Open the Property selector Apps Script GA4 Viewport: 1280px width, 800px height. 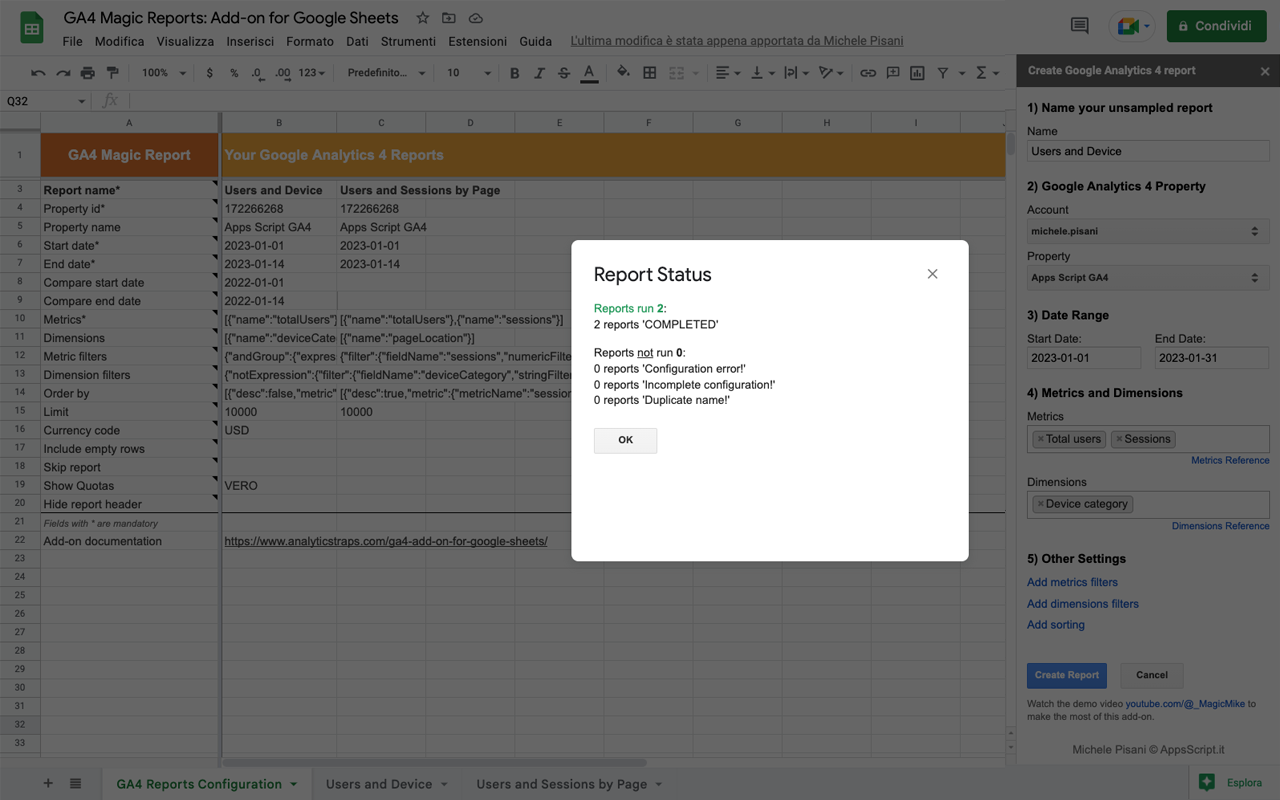[1147, 277]
